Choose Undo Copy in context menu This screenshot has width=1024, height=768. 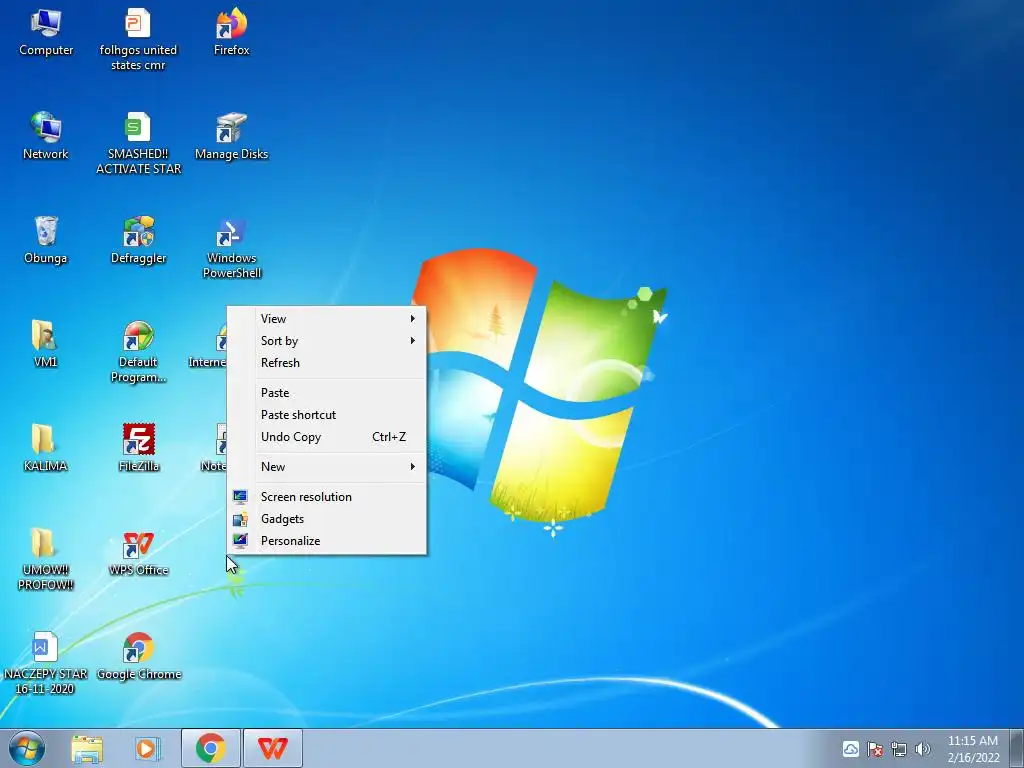pos(327,437)
